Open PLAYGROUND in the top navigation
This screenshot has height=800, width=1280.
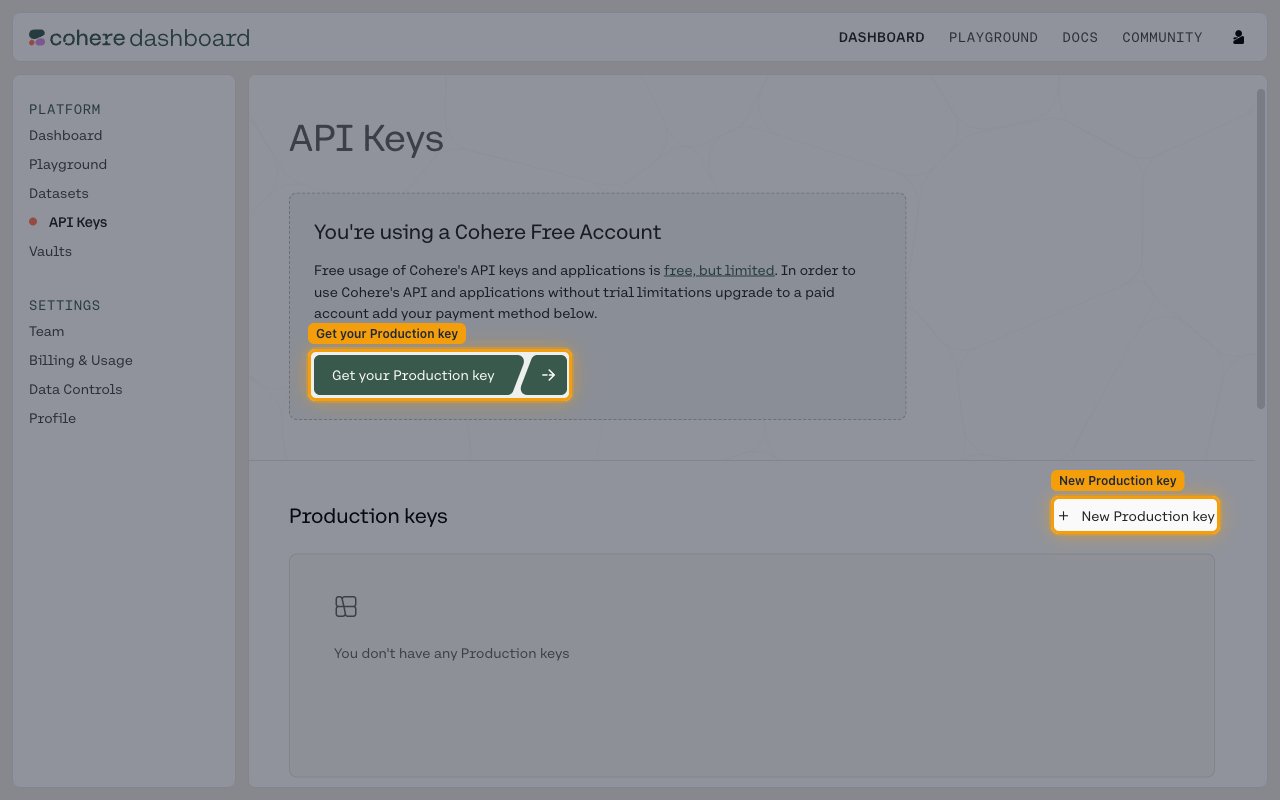993,37
